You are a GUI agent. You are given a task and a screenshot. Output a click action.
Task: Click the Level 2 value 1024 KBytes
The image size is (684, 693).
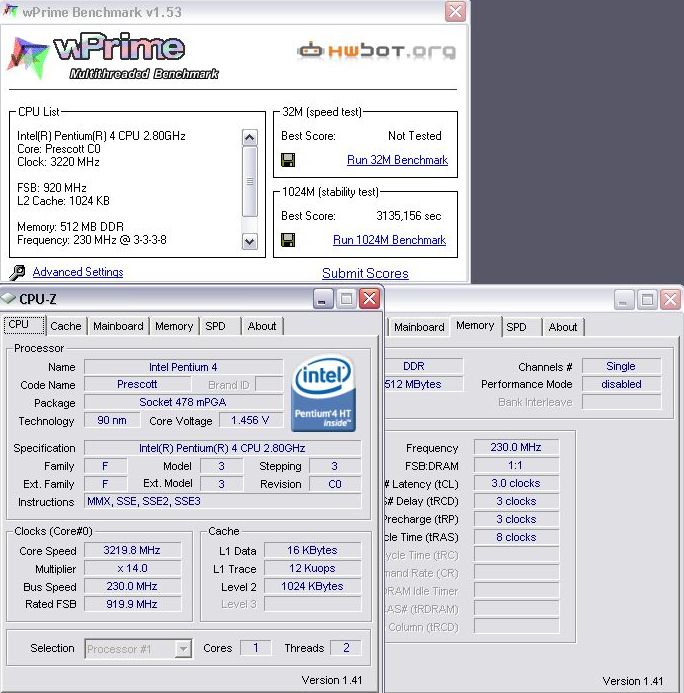tap(312, 586)
